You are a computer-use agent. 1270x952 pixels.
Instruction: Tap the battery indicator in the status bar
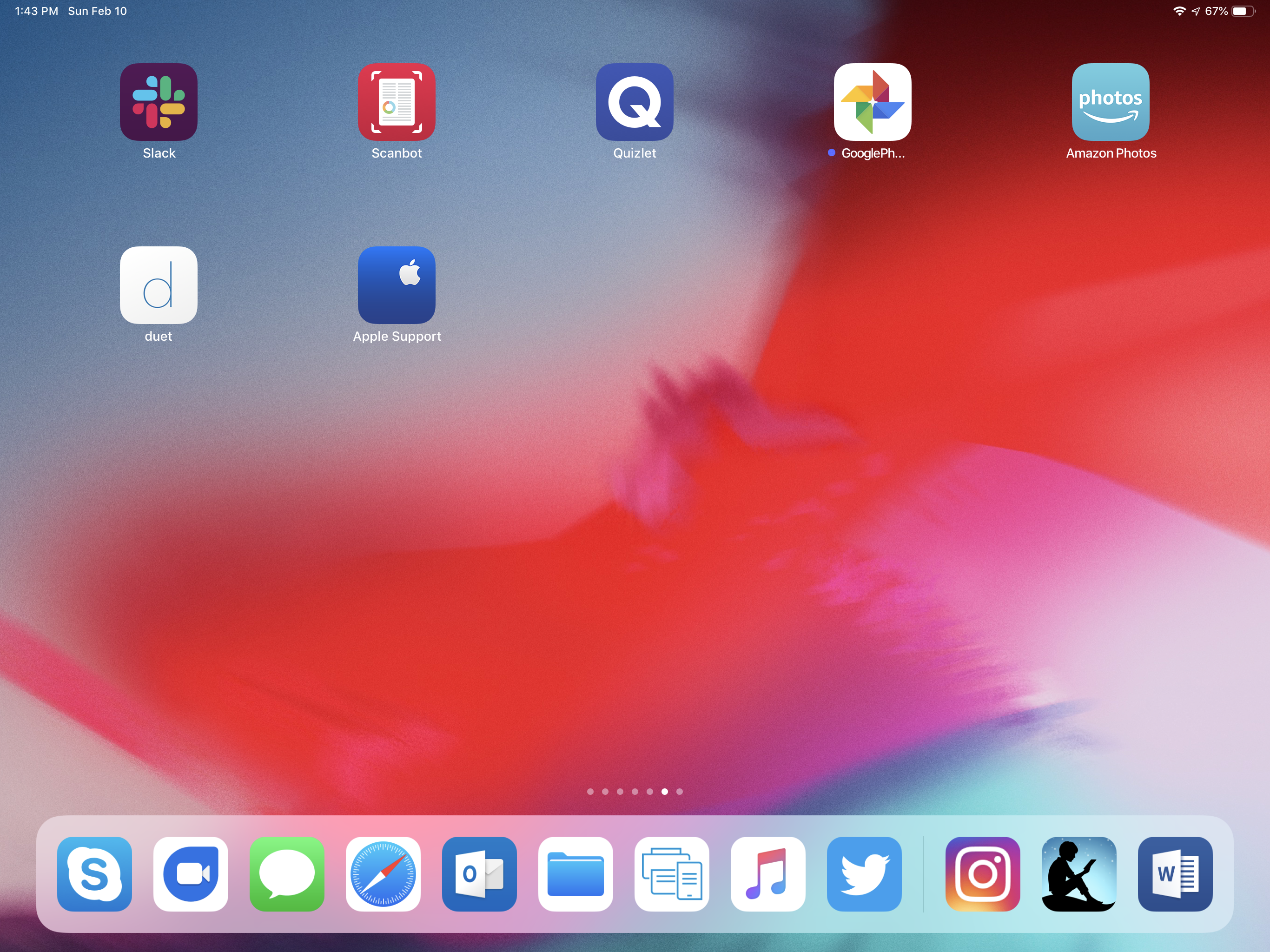tap(1243, 11)
